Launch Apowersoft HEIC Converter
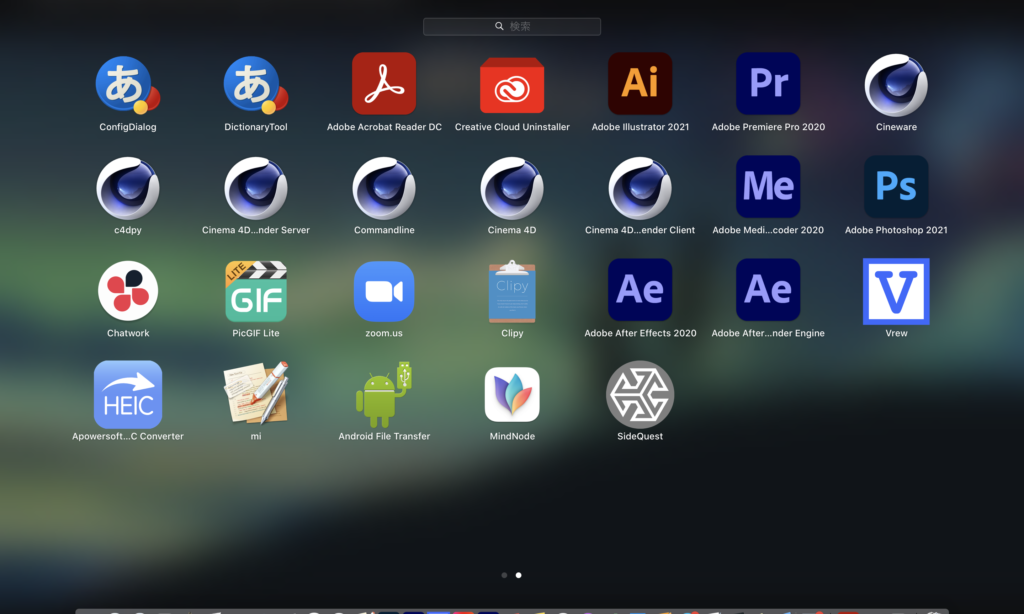This screenshot has height=614, width=1024. pyautogui.click(x=128, y=394)
